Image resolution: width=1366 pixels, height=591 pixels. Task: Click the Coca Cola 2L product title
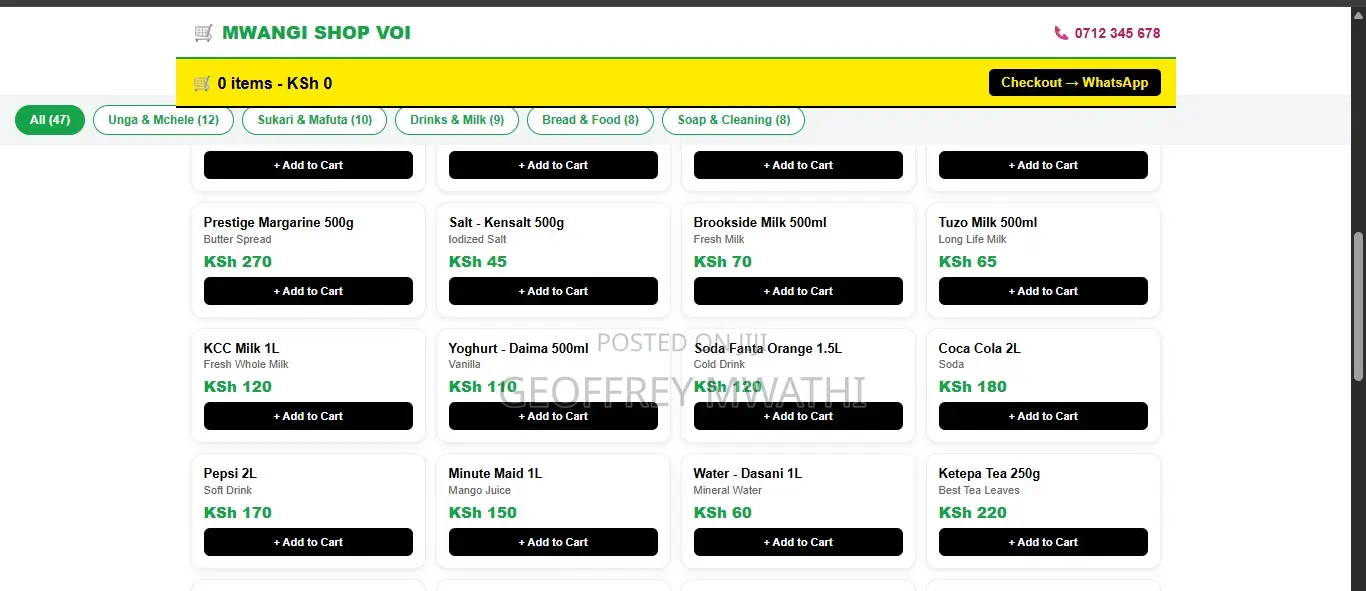(x=980, y=348)
